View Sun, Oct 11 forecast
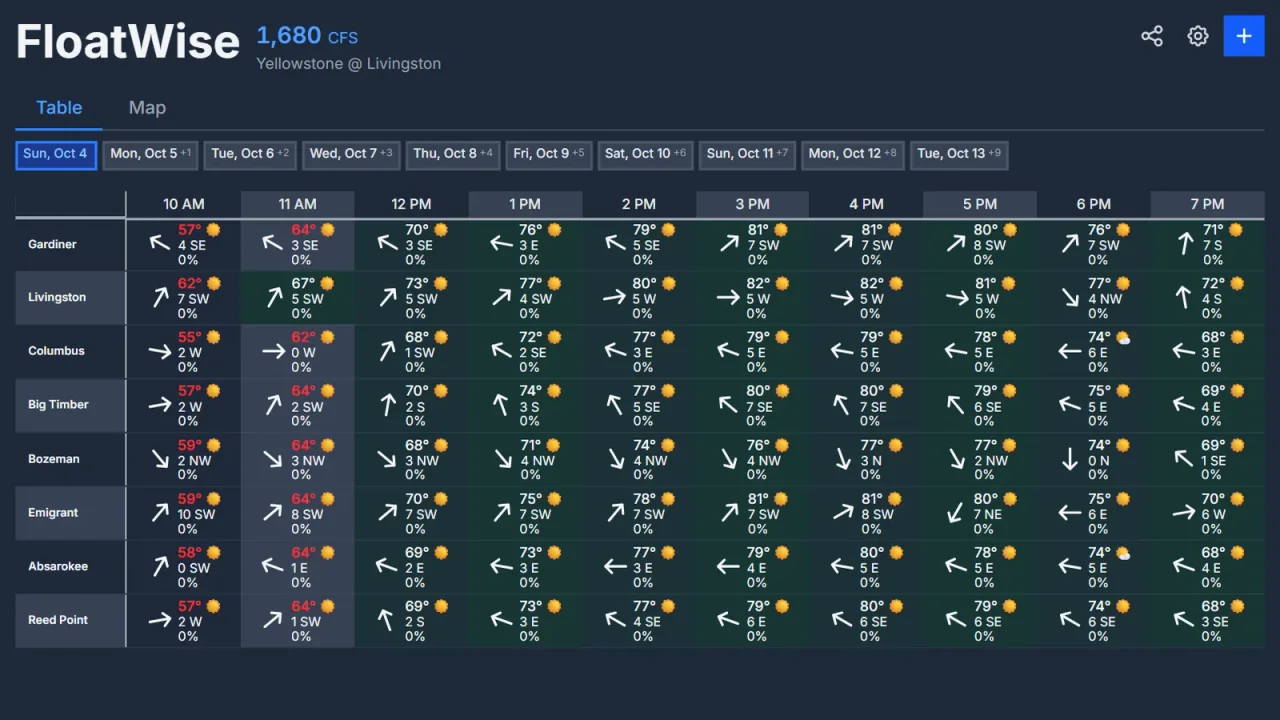 747,154
